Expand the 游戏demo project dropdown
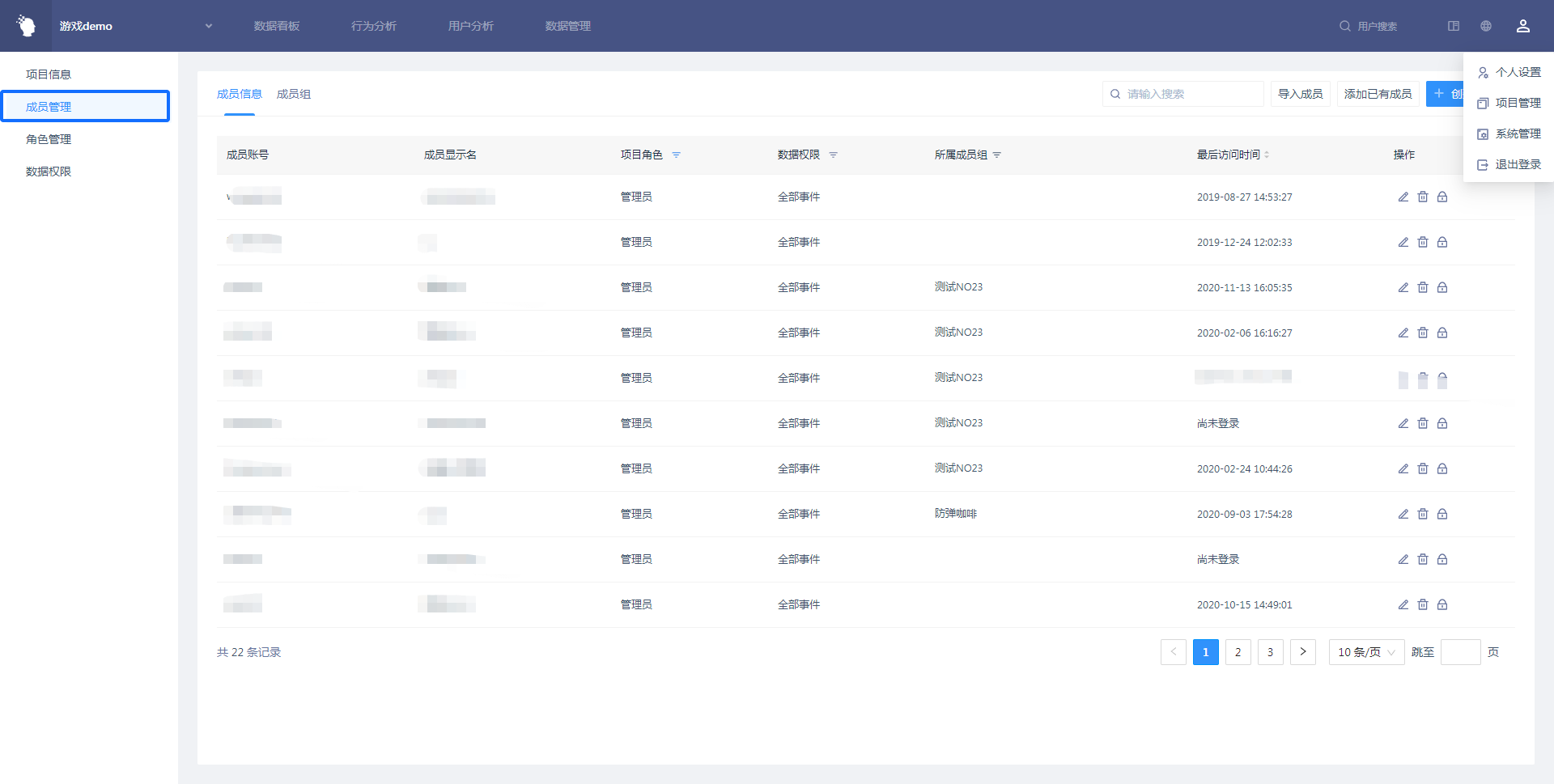Screen dimensions: 1554x784 tap(209, 26)
